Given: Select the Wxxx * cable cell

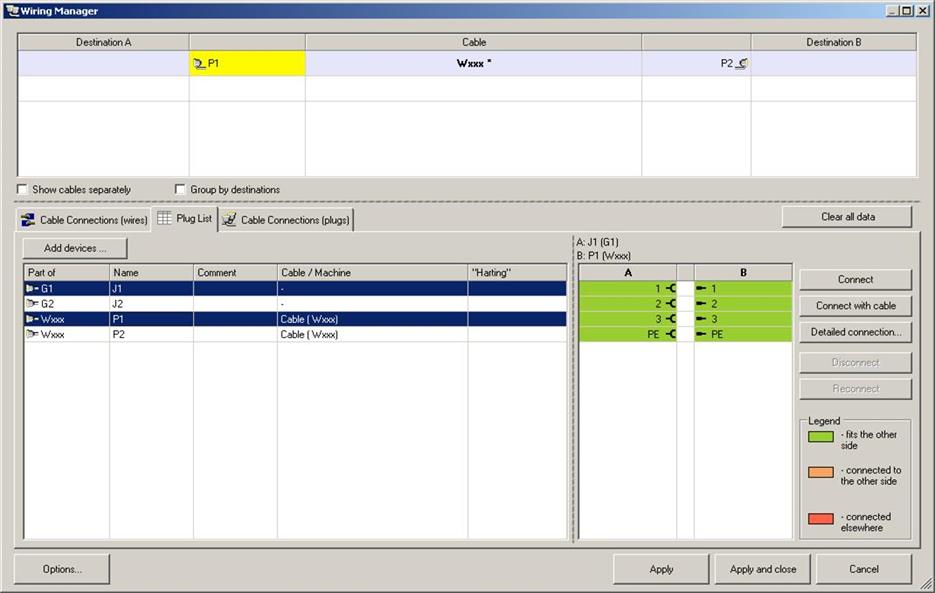Looking at the screenshot, I should (473, 63).
